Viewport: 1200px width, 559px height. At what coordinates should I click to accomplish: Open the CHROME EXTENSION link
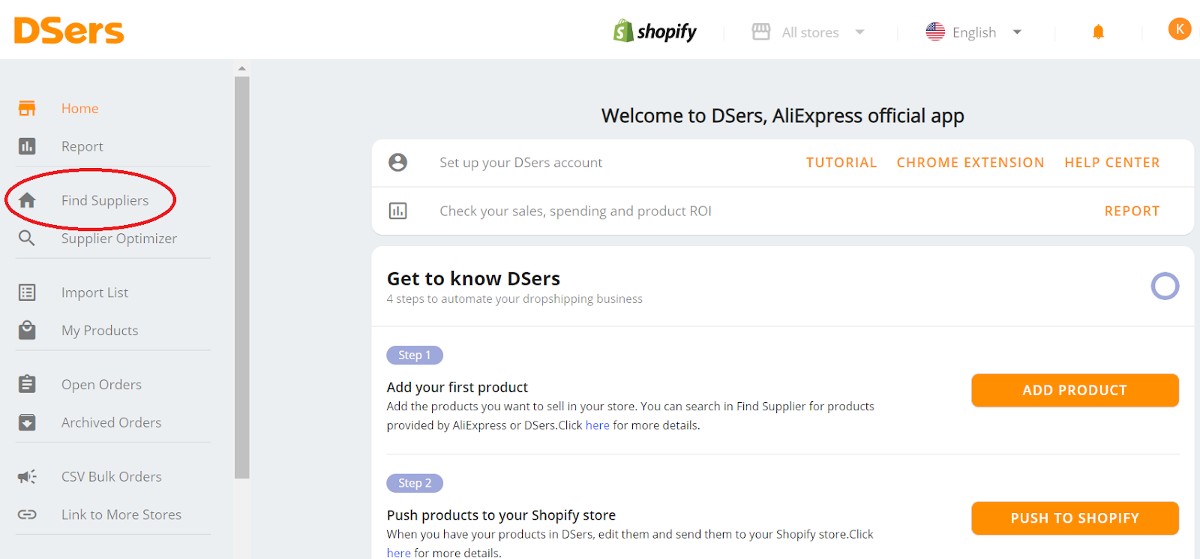click(x=970, y=162)
